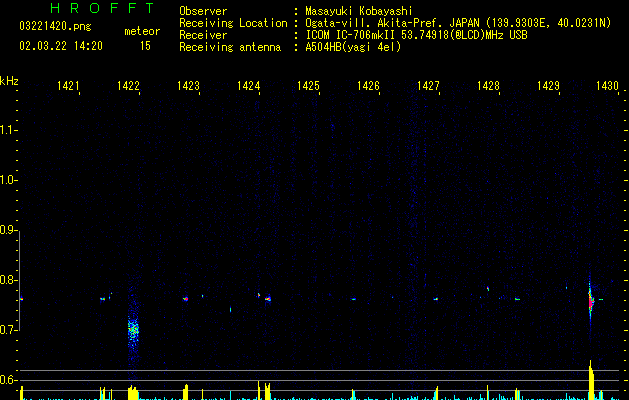Click the 1424 time axis marker
This screenshot has width=629, height=400.
click(248, 86)
